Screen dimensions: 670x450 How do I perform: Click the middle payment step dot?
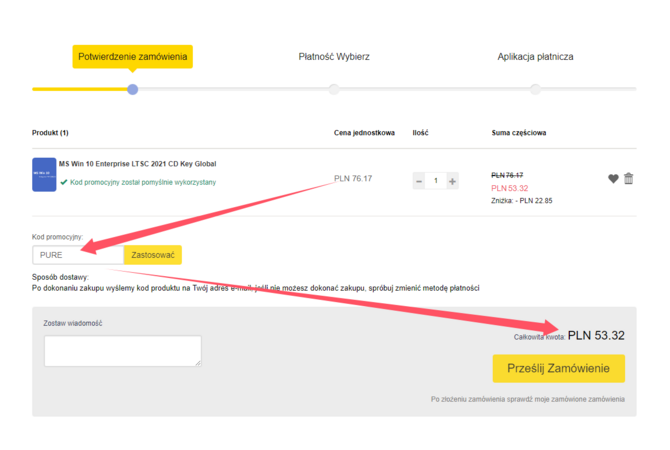pyautogui.click(x=334, y=89)
